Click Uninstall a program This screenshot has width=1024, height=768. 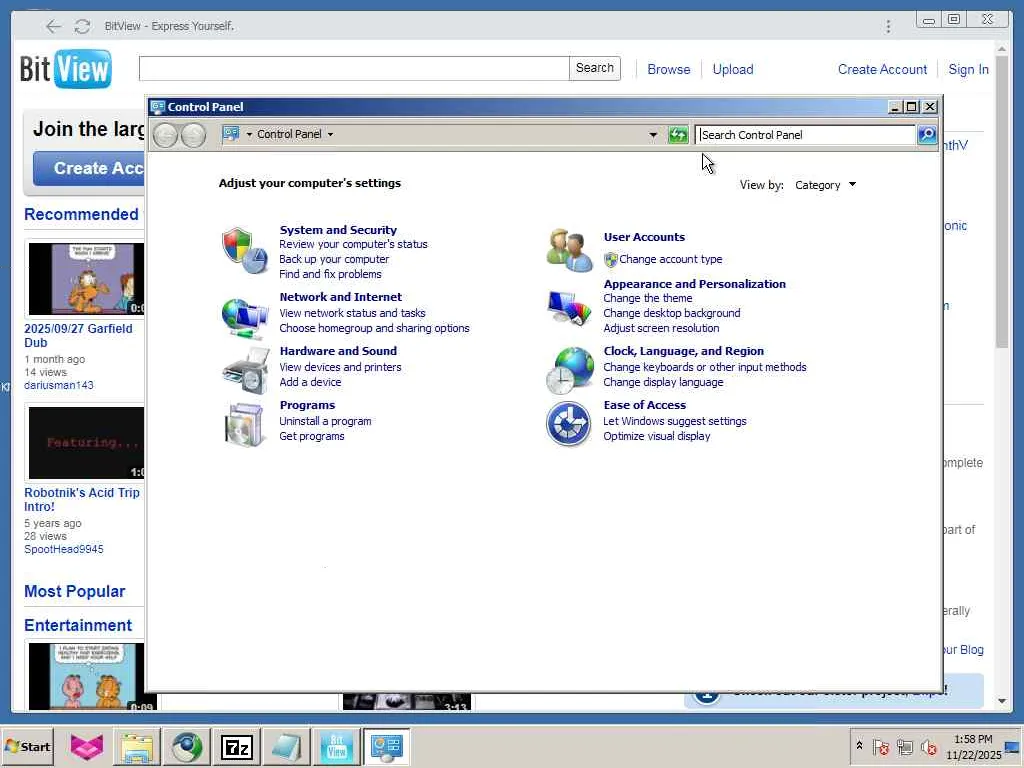coord(325,421)
